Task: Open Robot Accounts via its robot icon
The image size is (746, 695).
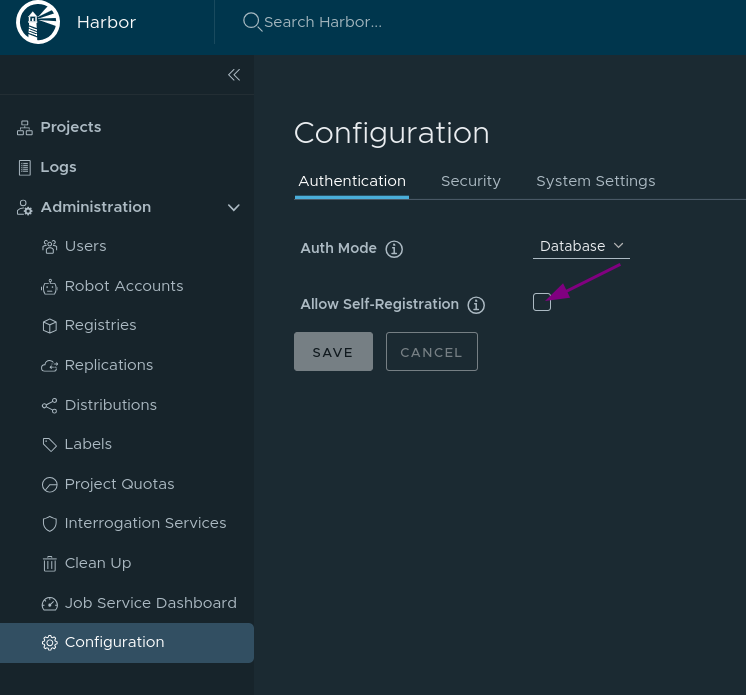Action: tap(49, 287)
